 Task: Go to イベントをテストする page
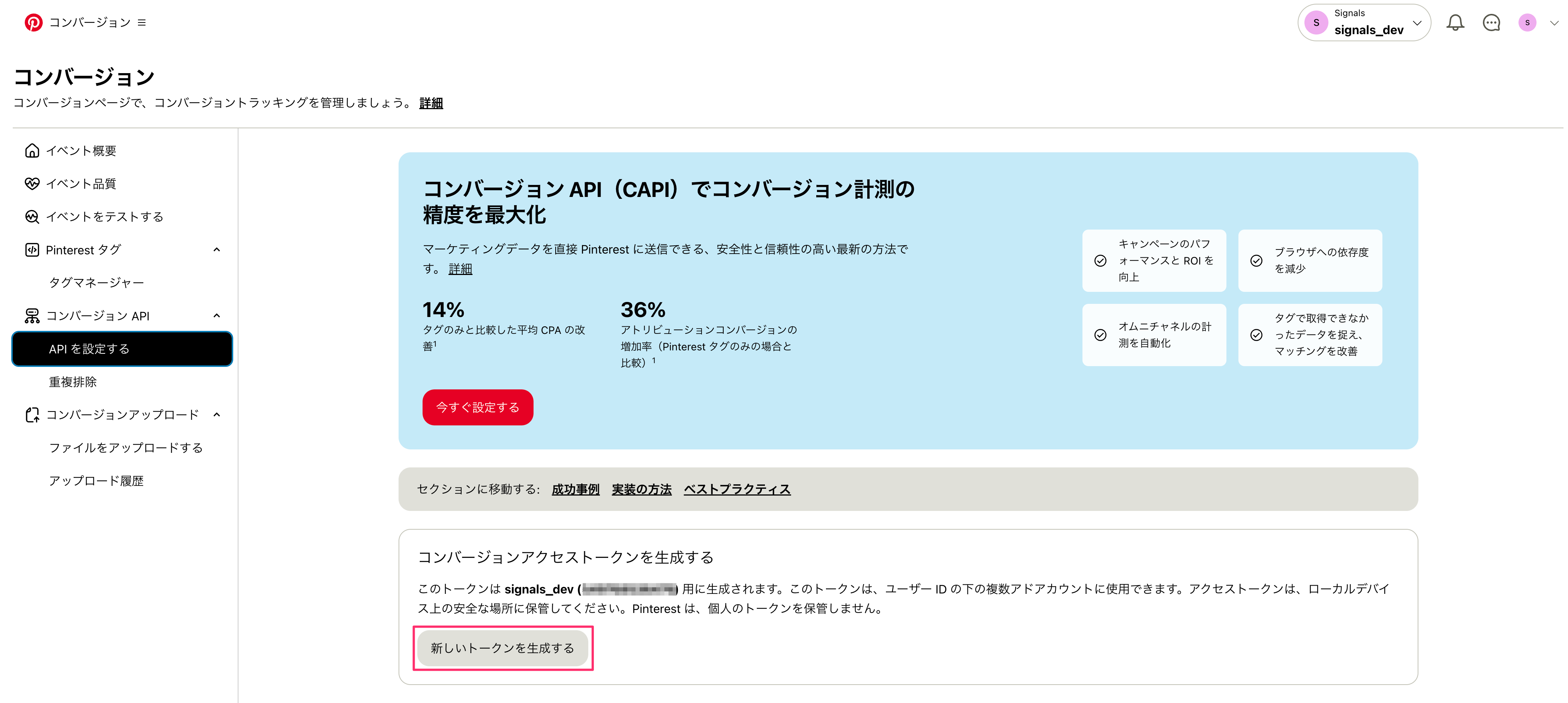tap(105, 216)
